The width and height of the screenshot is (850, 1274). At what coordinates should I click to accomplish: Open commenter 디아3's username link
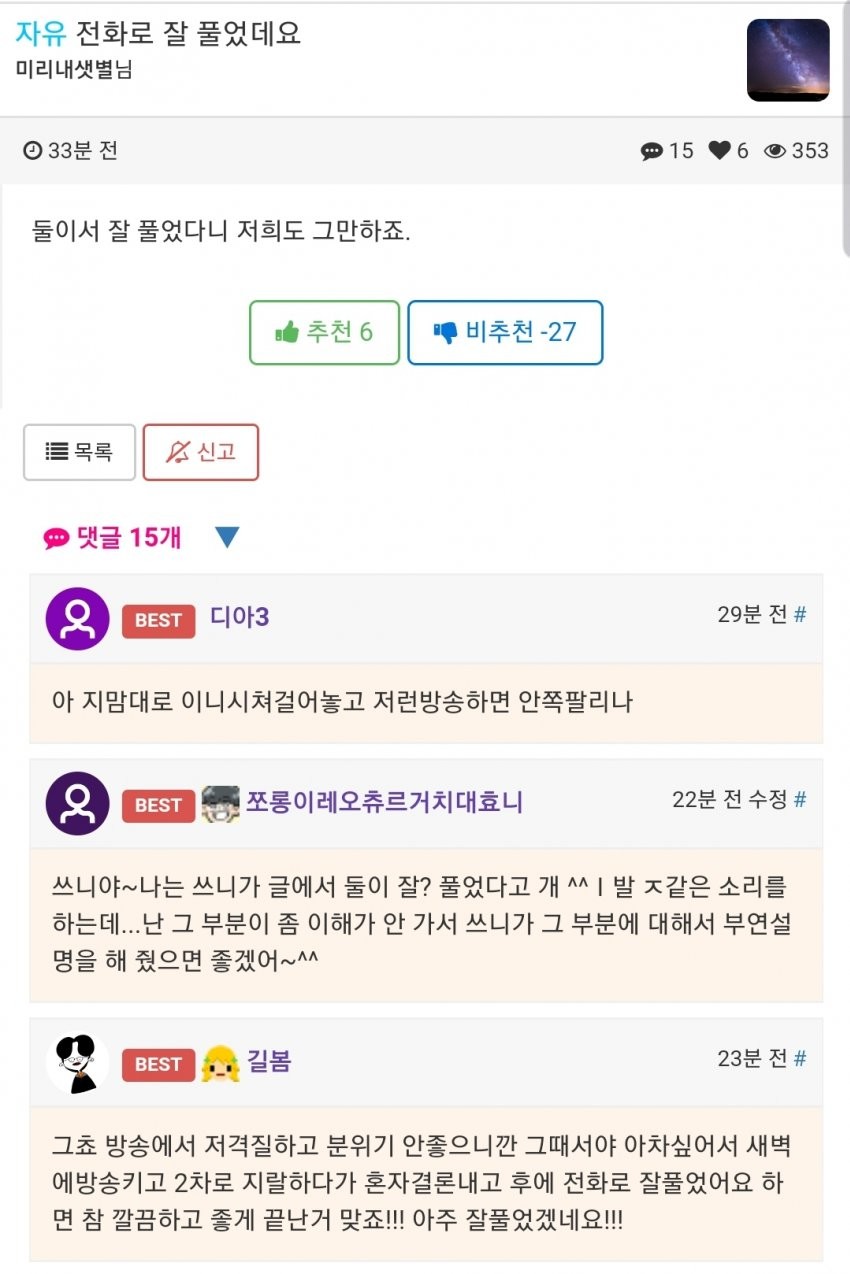(239, 617)
